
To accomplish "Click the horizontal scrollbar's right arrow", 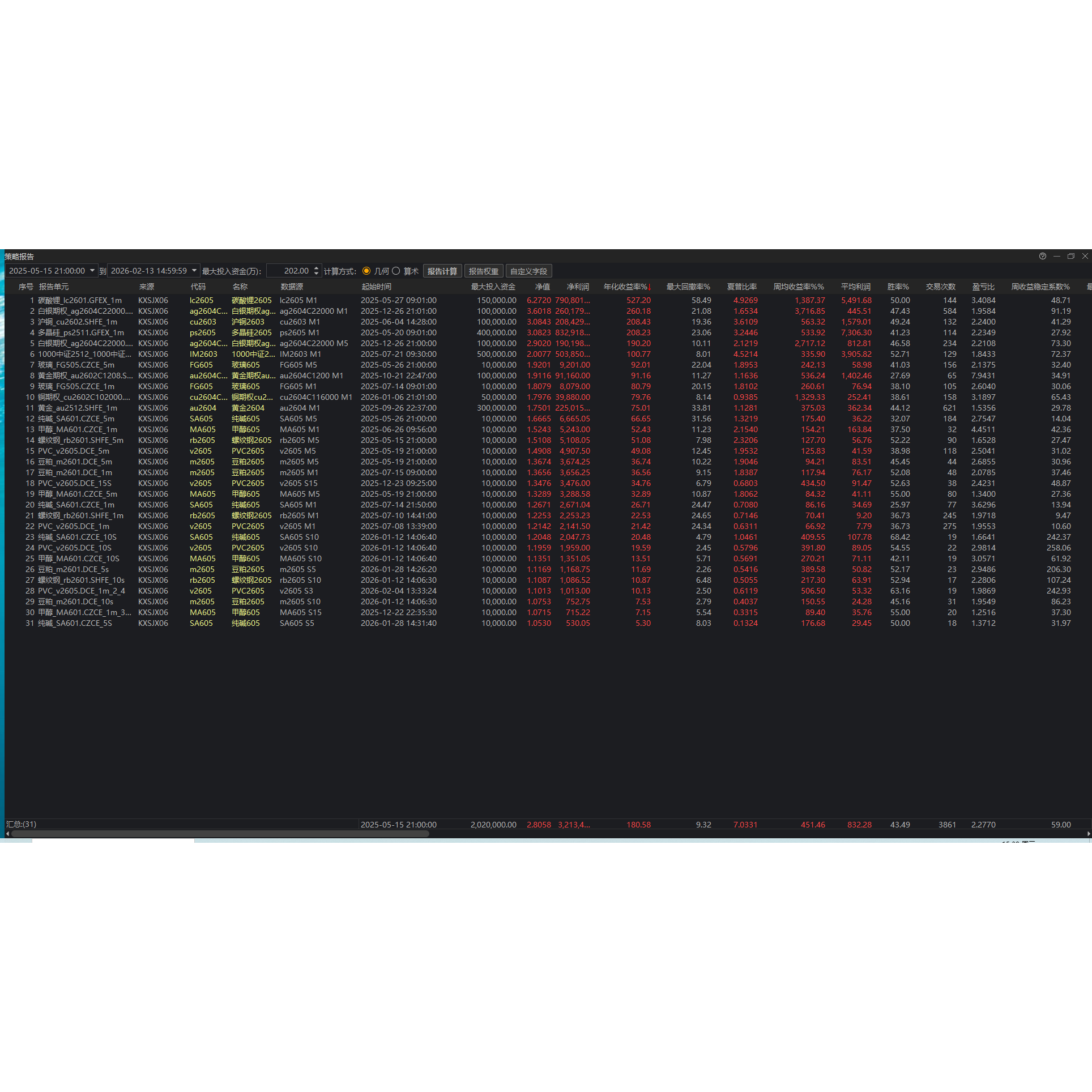I will click(1089, 834).
